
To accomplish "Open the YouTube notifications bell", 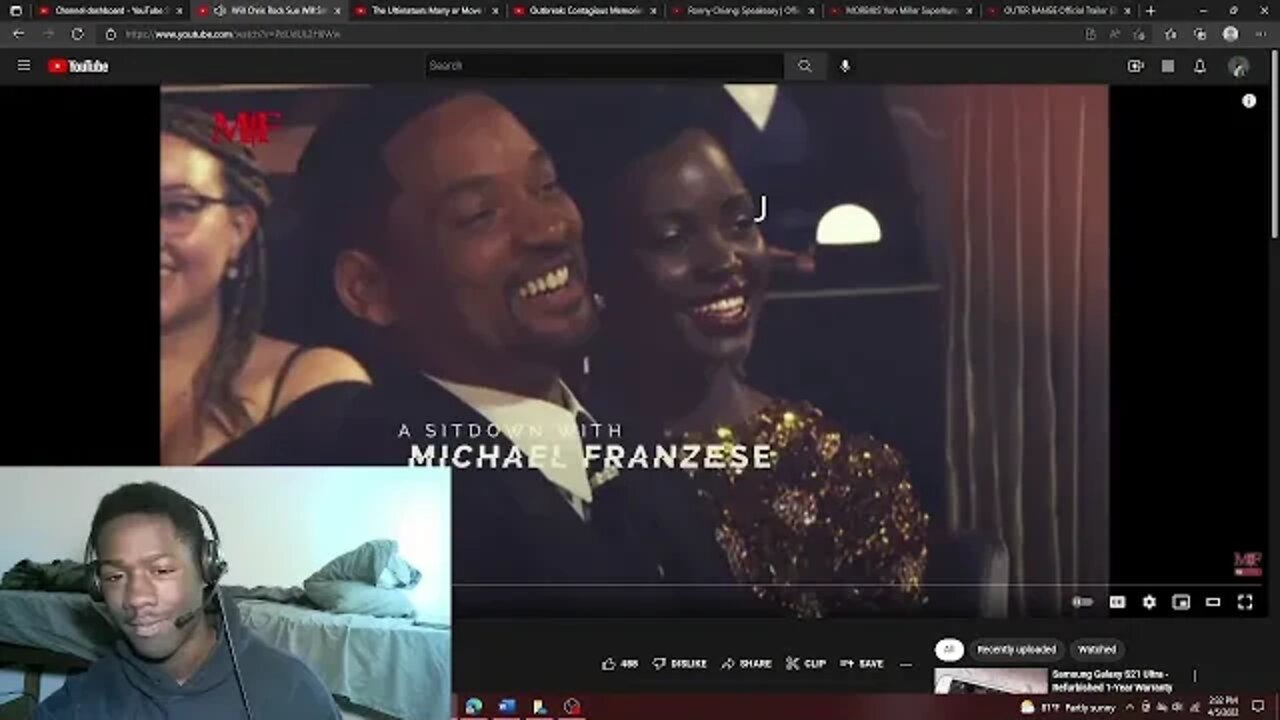I will click(1200, 66).
